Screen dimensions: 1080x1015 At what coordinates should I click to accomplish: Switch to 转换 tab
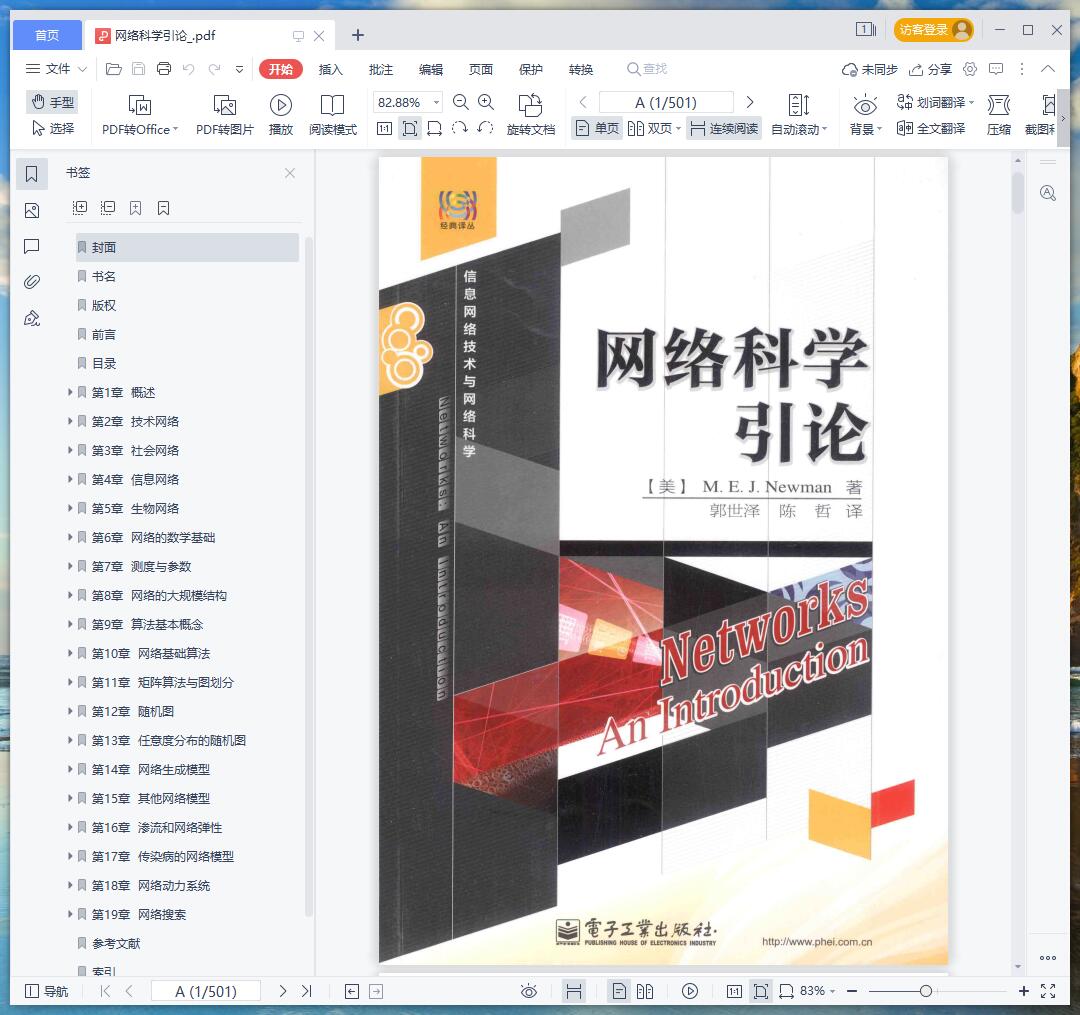(581, 70)
